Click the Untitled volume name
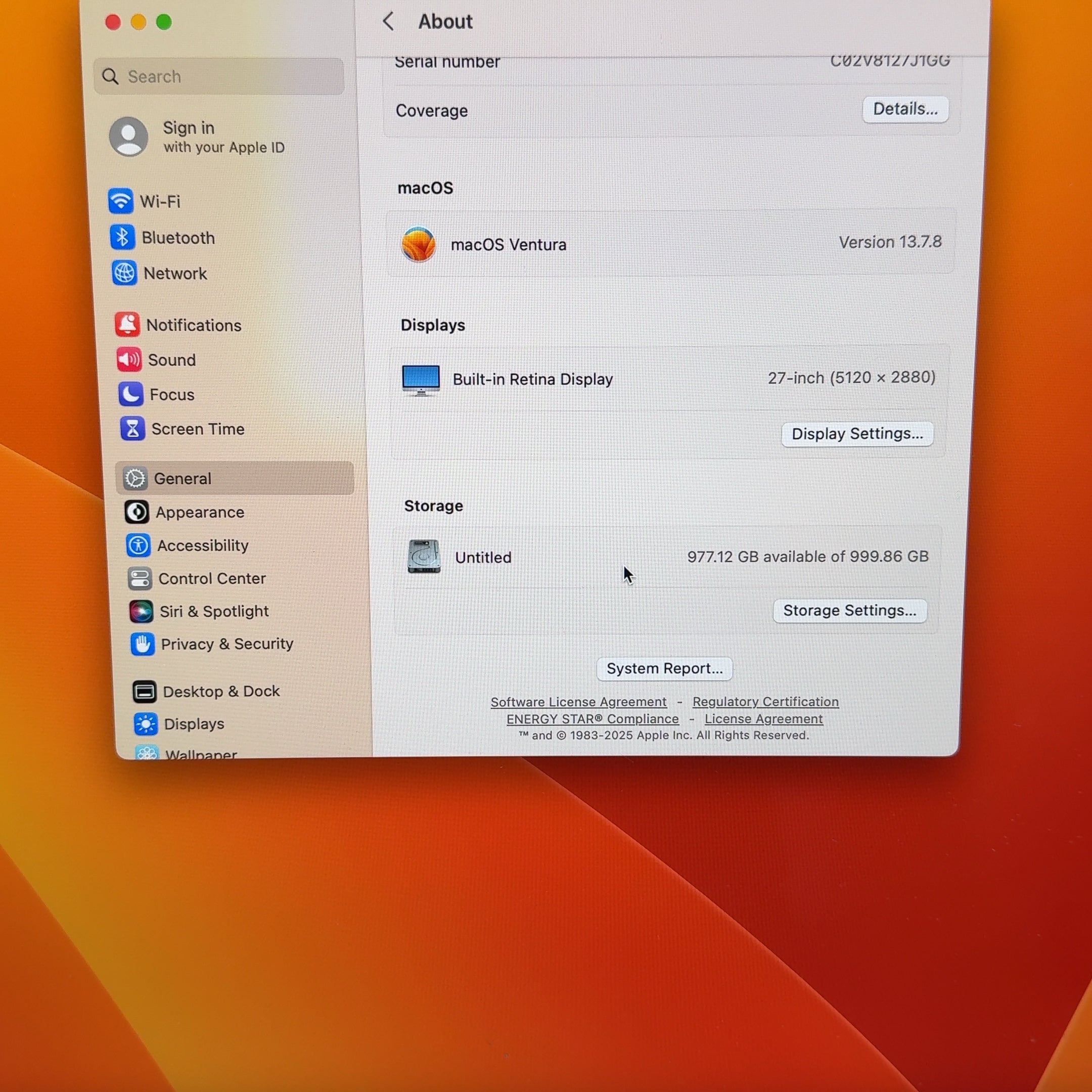Image resolution: width=1092 pixels, height=1092 pixels. (x=483, y=557)
